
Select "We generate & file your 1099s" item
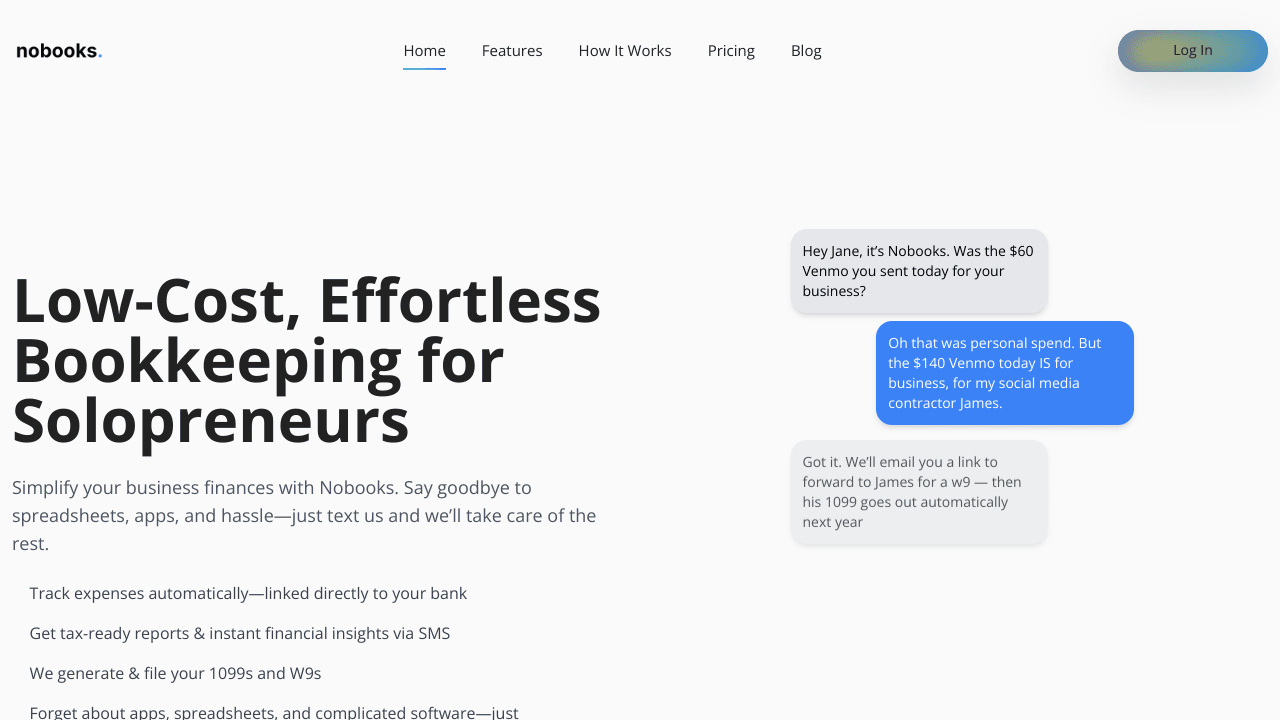pyautogui.click(x=175, y=673)
